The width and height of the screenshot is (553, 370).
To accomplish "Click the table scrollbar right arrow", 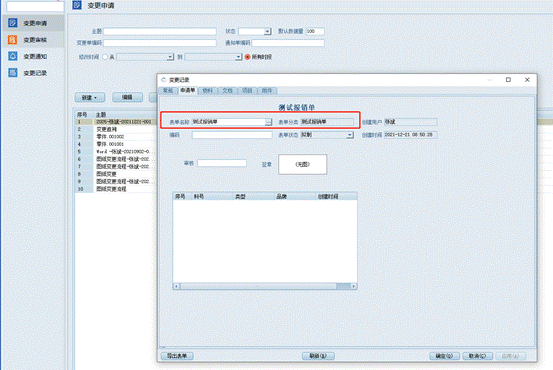I will [354, 286].
